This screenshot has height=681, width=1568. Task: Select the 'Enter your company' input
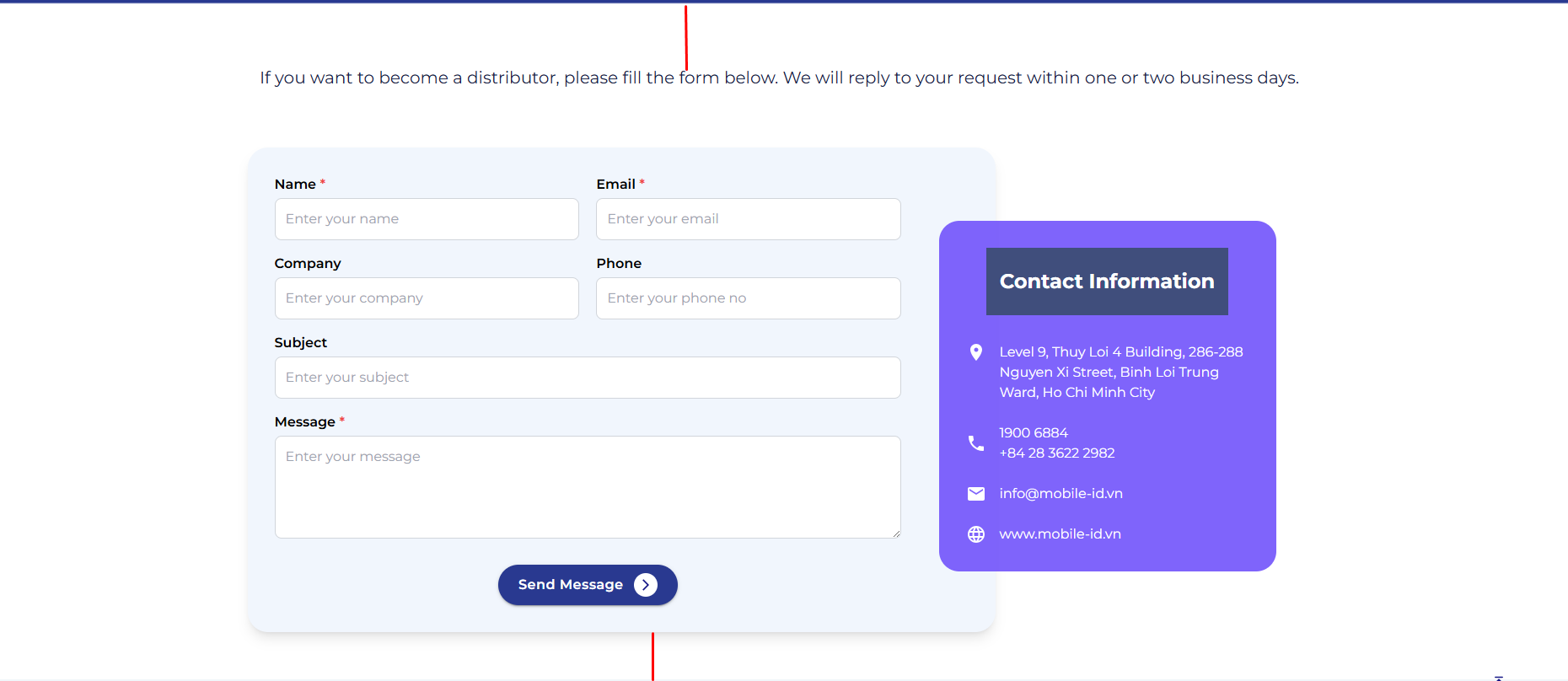pyautogui.click(x=427, y=298)
